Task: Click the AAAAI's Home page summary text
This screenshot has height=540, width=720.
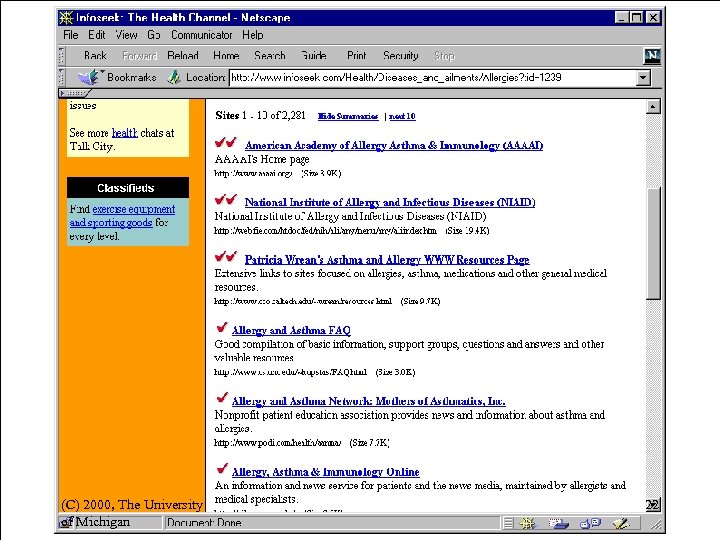Action: click(262, 160)
